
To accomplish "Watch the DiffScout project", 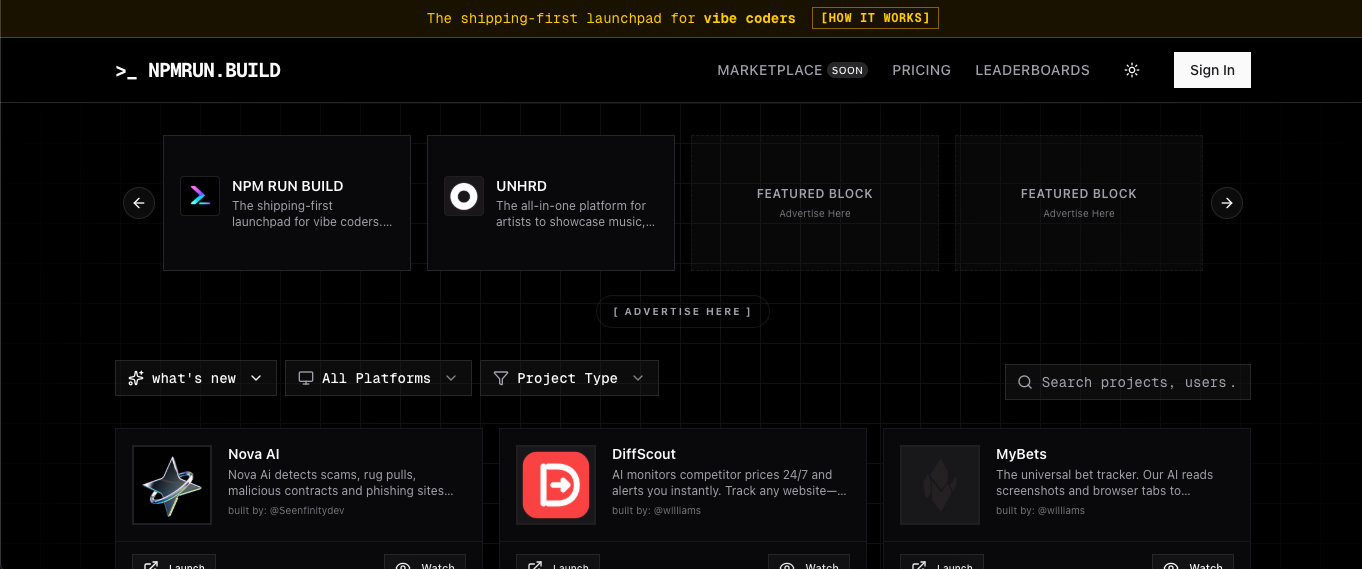I will 809,562.
